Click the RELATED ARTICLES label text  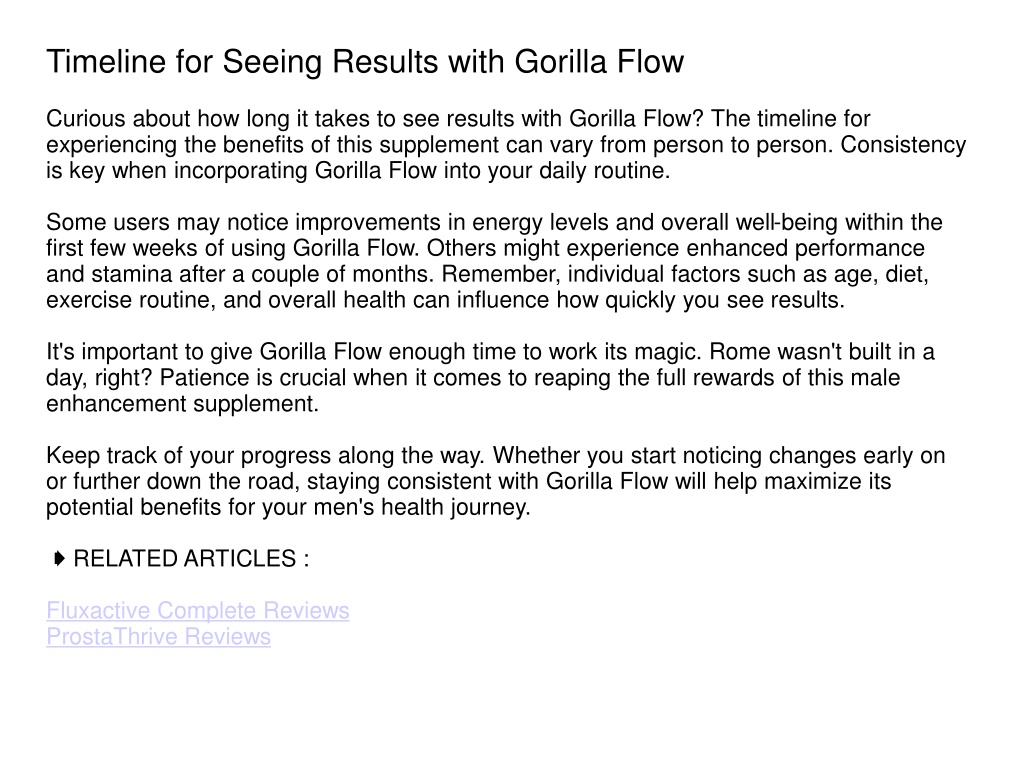(191, 559)
